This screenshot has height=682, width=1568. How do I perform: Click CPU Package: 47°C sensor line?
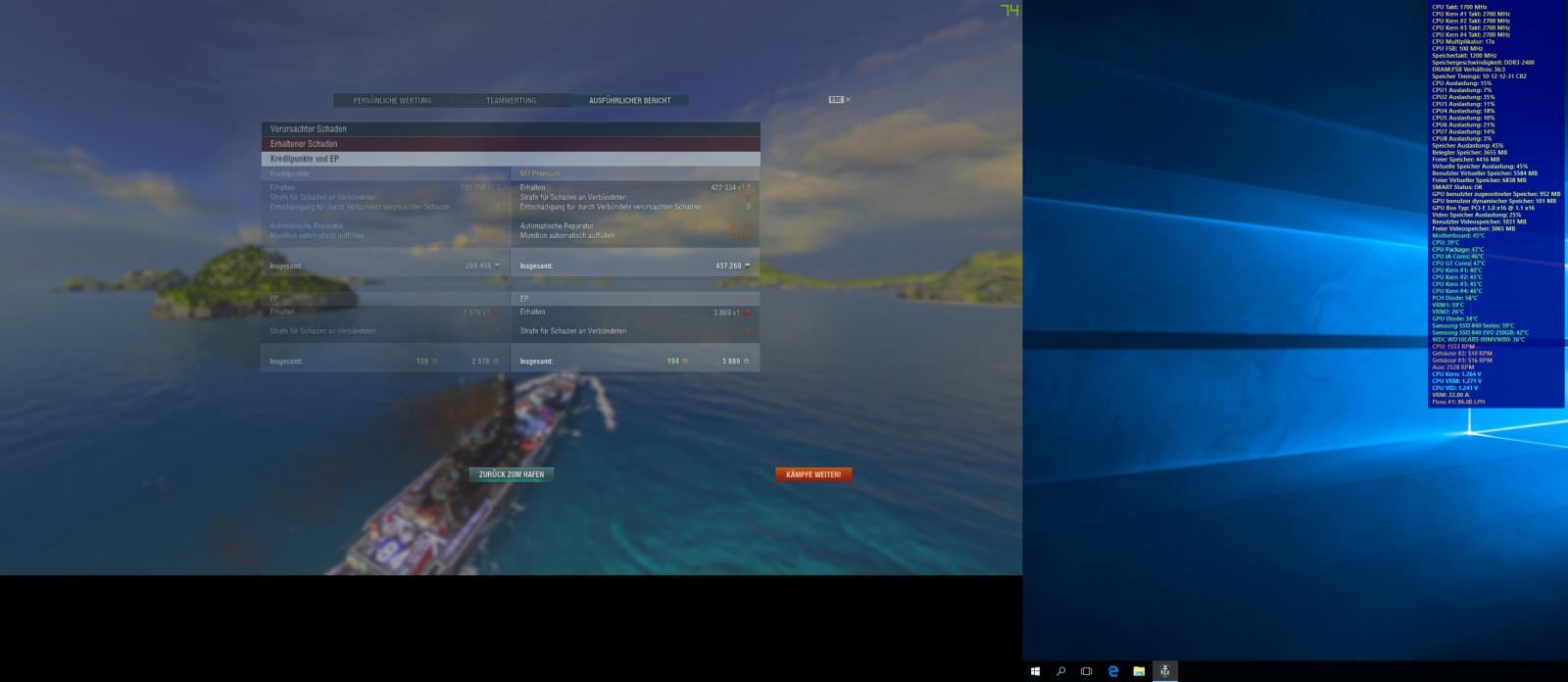point(1457,250)
